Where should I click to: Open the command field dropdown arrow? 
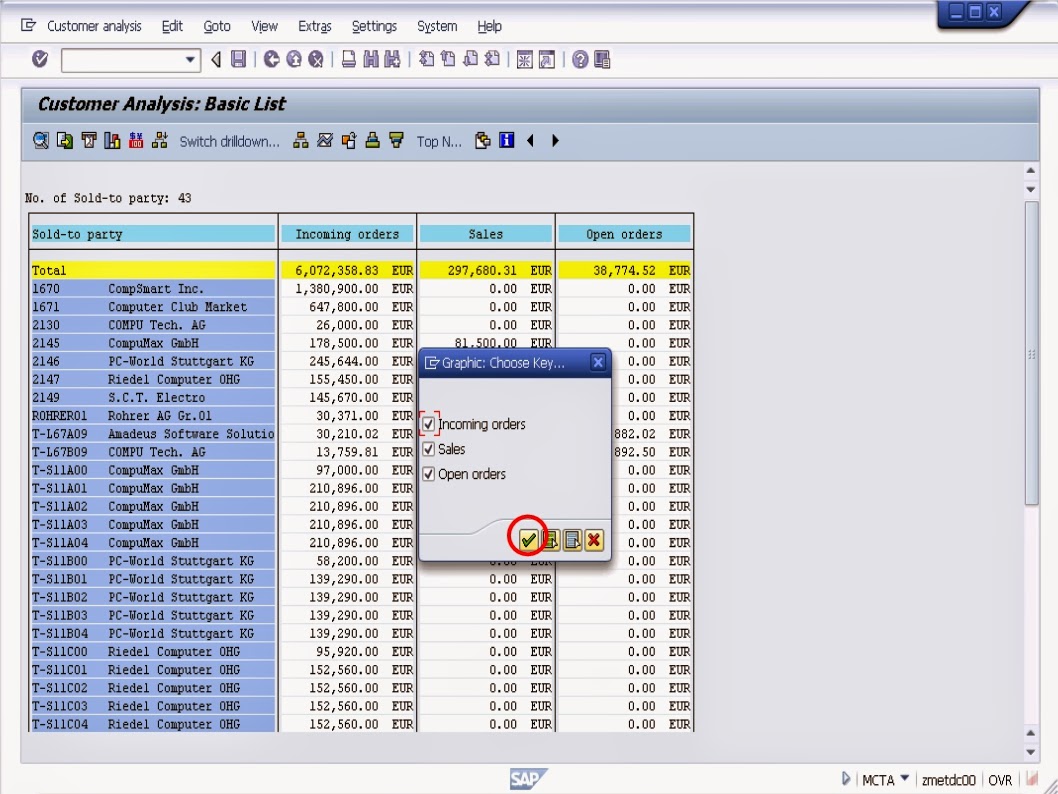(190, 60)
